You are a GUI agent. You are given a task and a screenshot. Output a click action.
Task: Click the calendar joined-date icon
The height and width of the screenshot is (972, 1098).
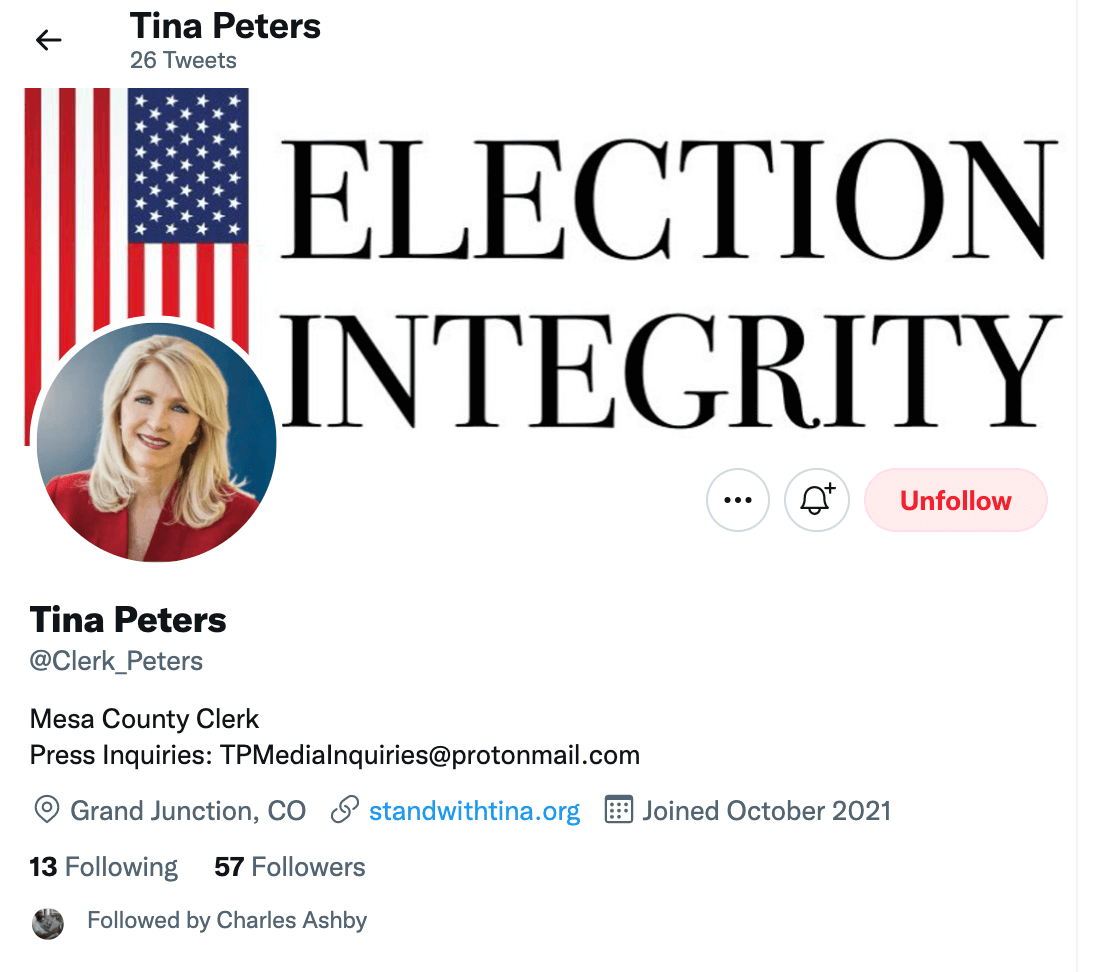tap(618, 810)
